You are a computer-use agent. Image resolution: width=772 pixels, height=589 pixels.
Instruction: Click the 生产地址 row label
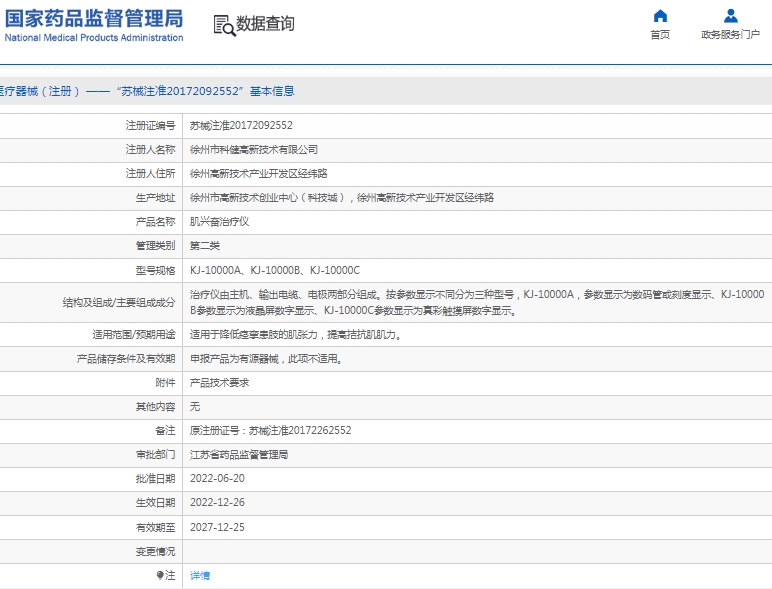(156, 197)
